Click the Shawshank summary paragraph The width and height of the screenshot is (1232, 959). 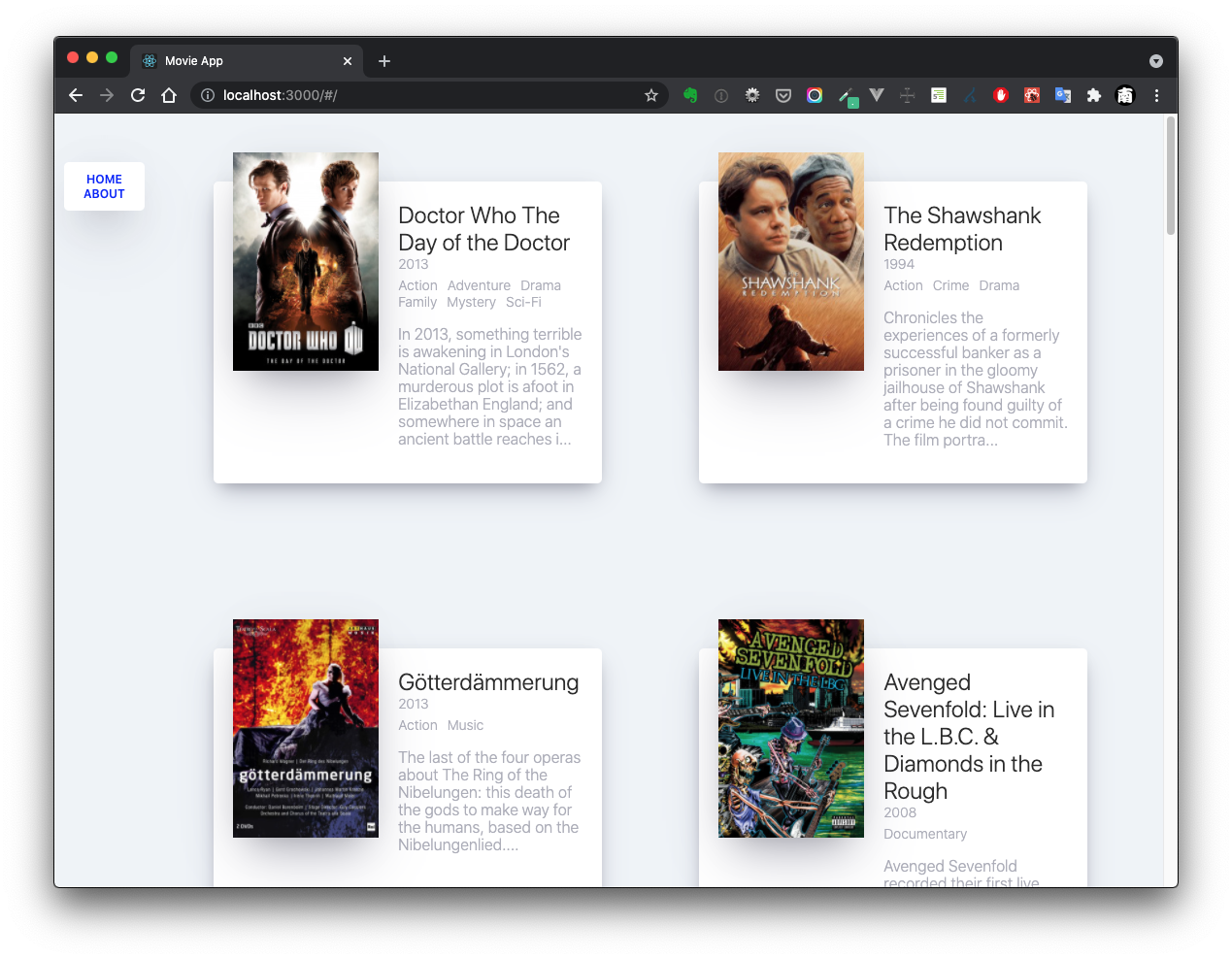pos(976,379)
